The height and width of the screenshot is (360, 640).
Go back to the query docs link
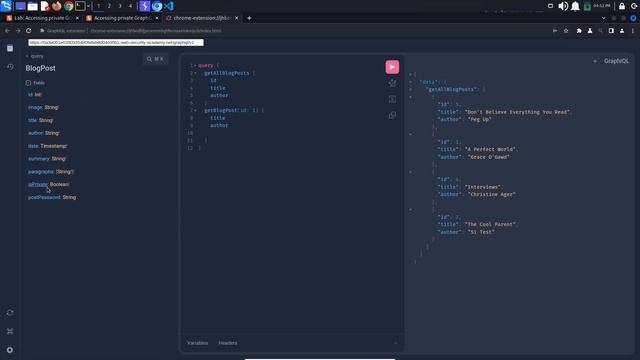[35, 56]
